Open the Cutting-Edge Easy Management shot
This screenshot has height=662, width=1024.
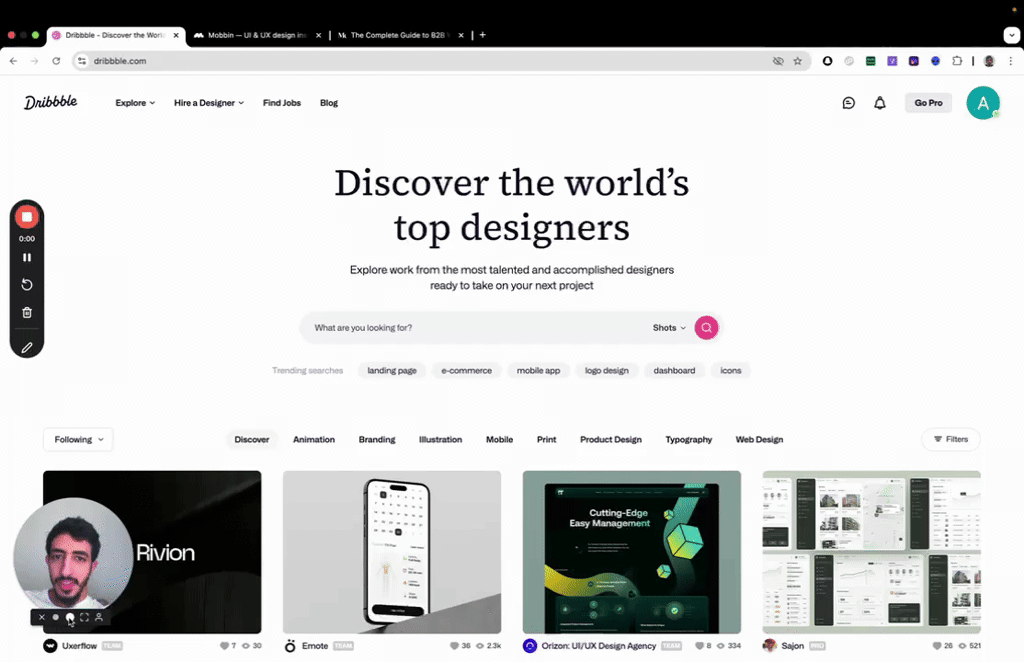[632, 552]
